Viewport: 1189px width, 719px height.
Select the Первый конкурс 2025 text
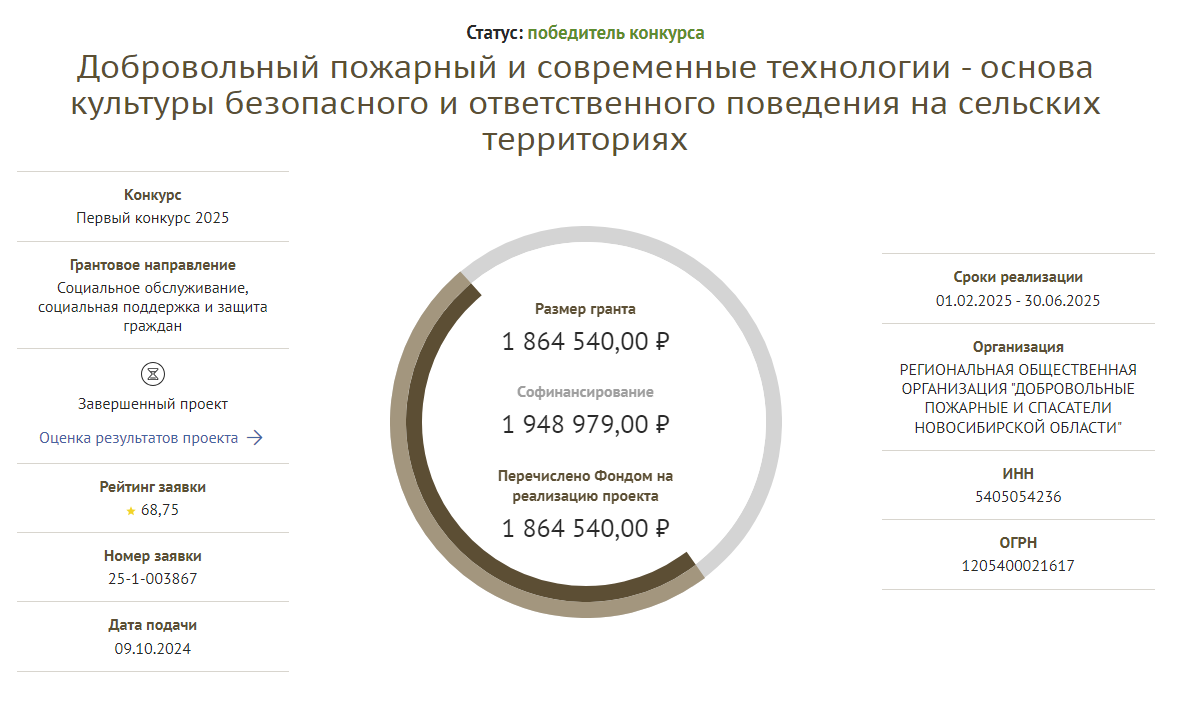point(152,218)
